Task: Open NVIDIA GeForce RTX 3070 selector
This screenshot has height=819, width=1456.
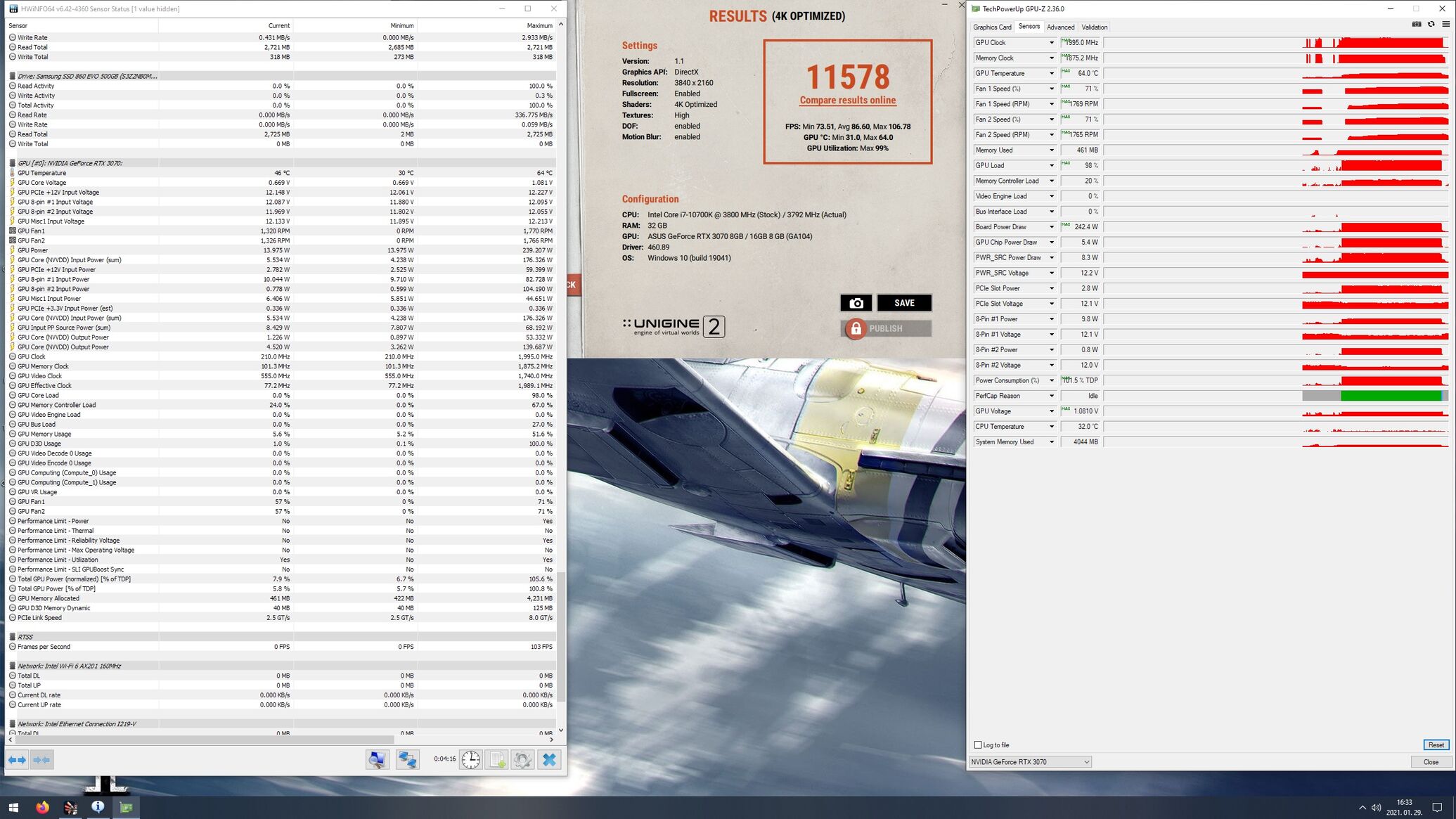Action: (x=1030, y=762)
